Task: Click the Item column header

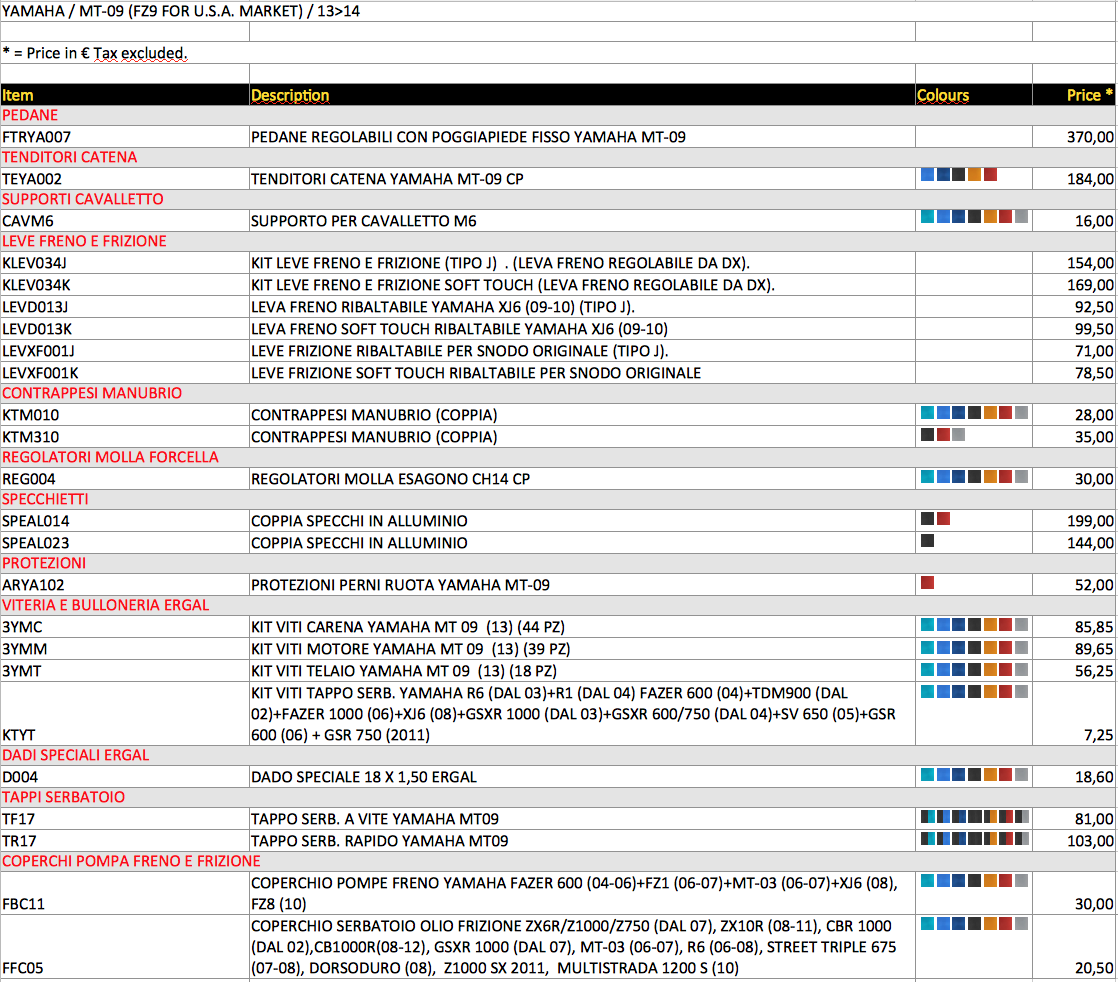Action: click(x=18, y=95)
